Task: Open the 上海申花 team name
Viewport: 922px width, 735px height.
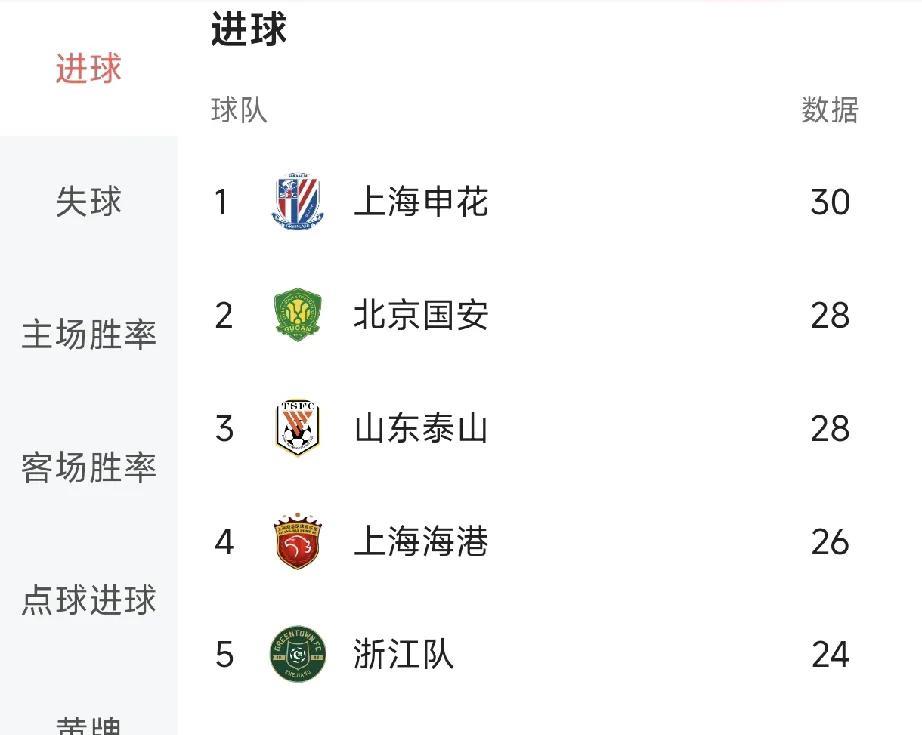Action: coord(421,201)
